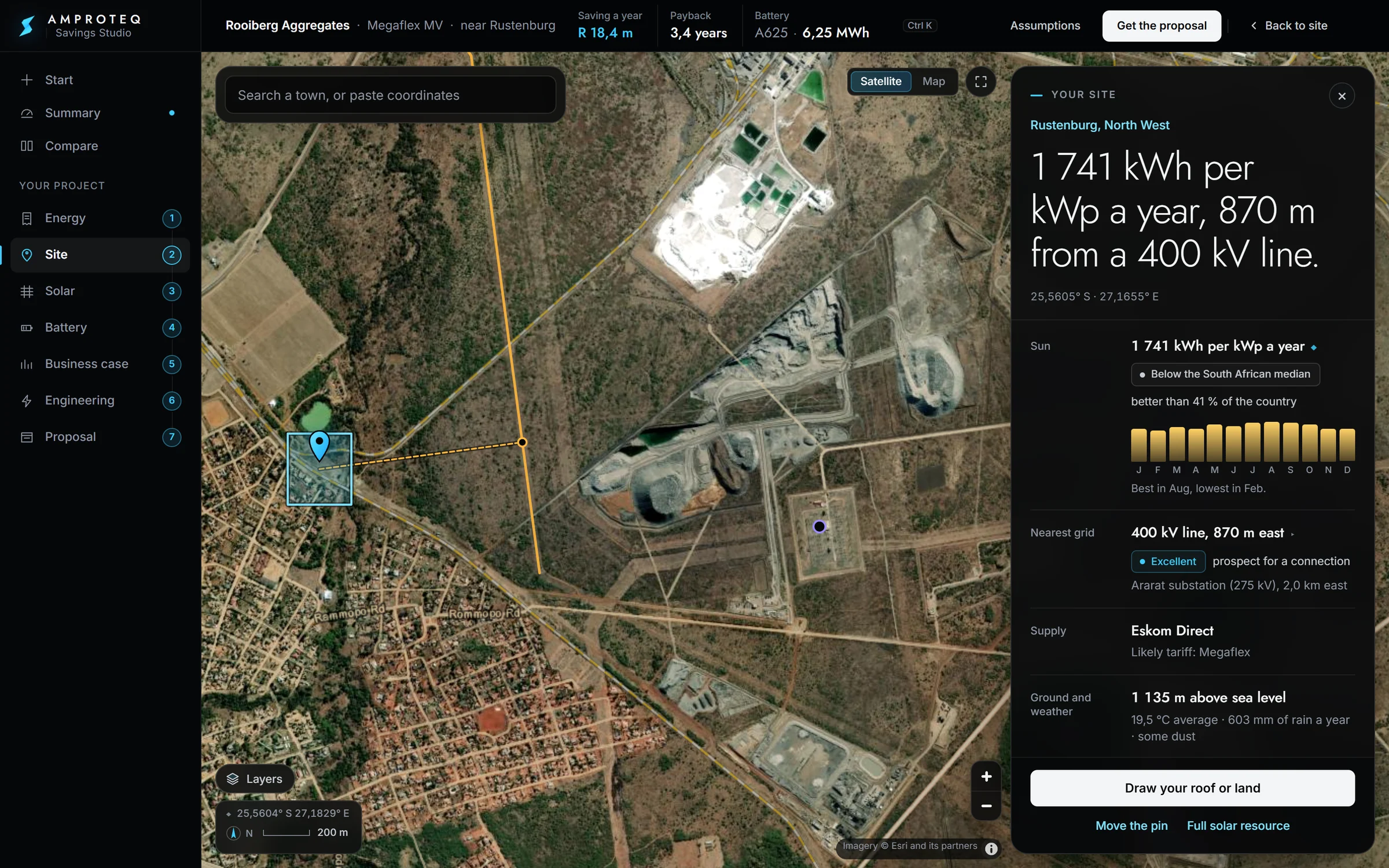Image resolution: width=1389 pixels, height=868 pixels.
Task: Click the February bar in sun chart
Action: click(x=1157, y=446)
